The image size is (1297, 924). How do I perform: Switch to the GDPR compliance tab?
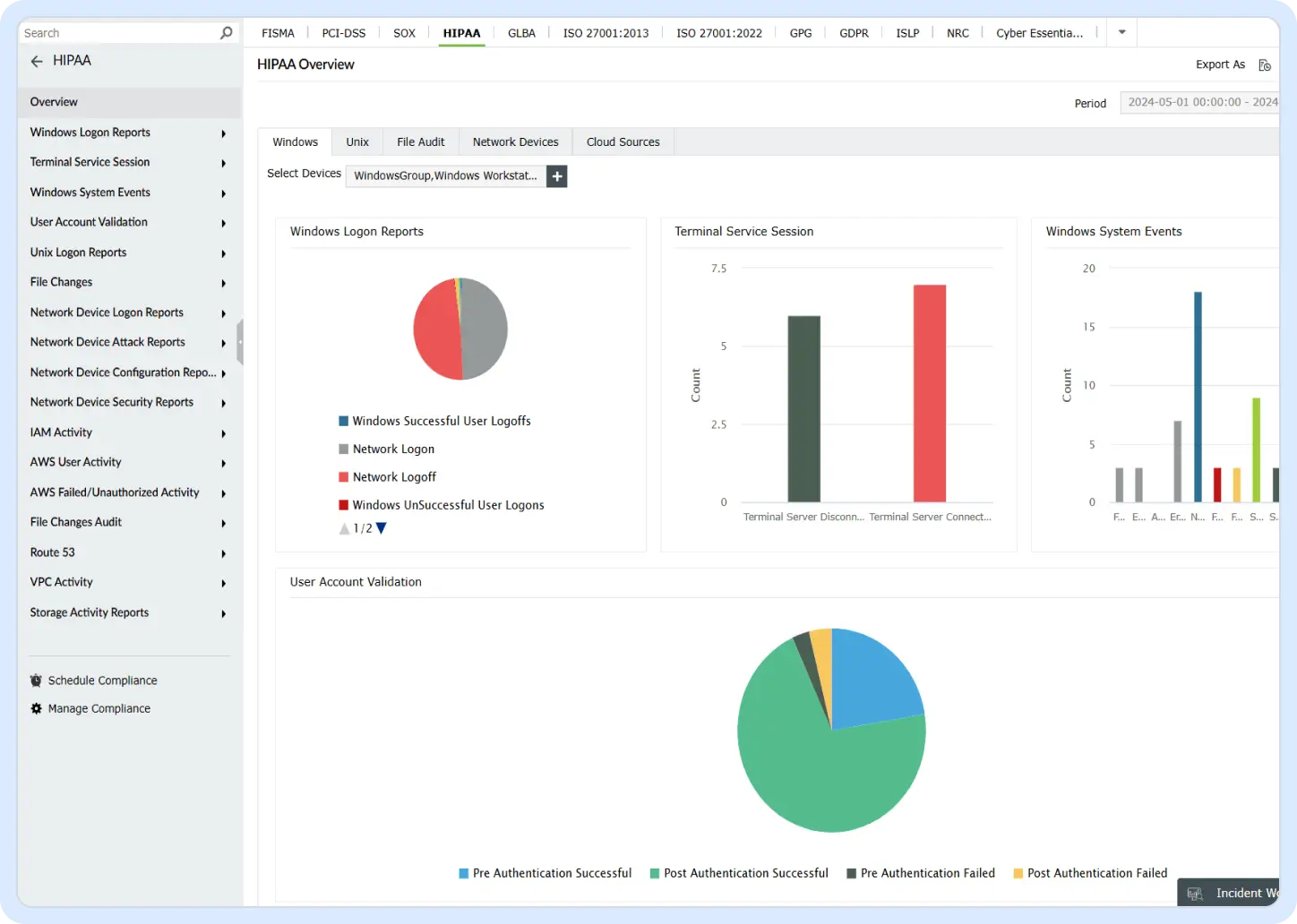tap(854, 33)
